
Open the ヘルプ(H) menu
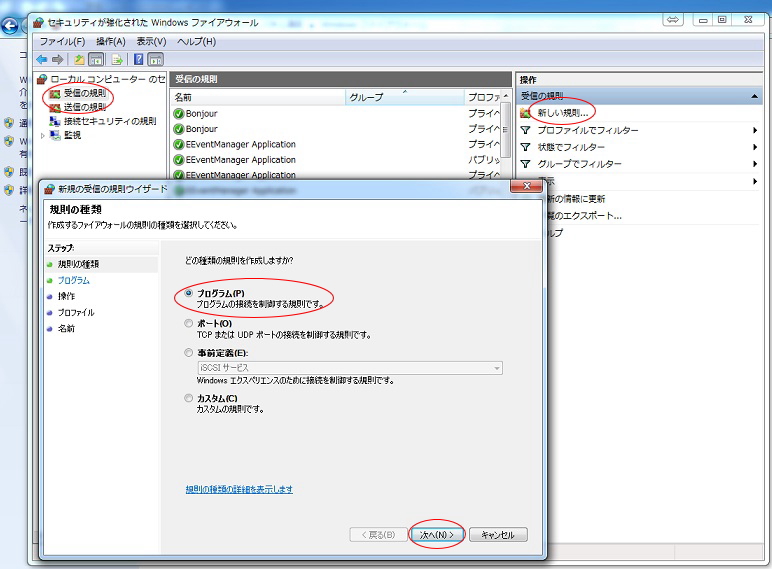click(196, 41)
